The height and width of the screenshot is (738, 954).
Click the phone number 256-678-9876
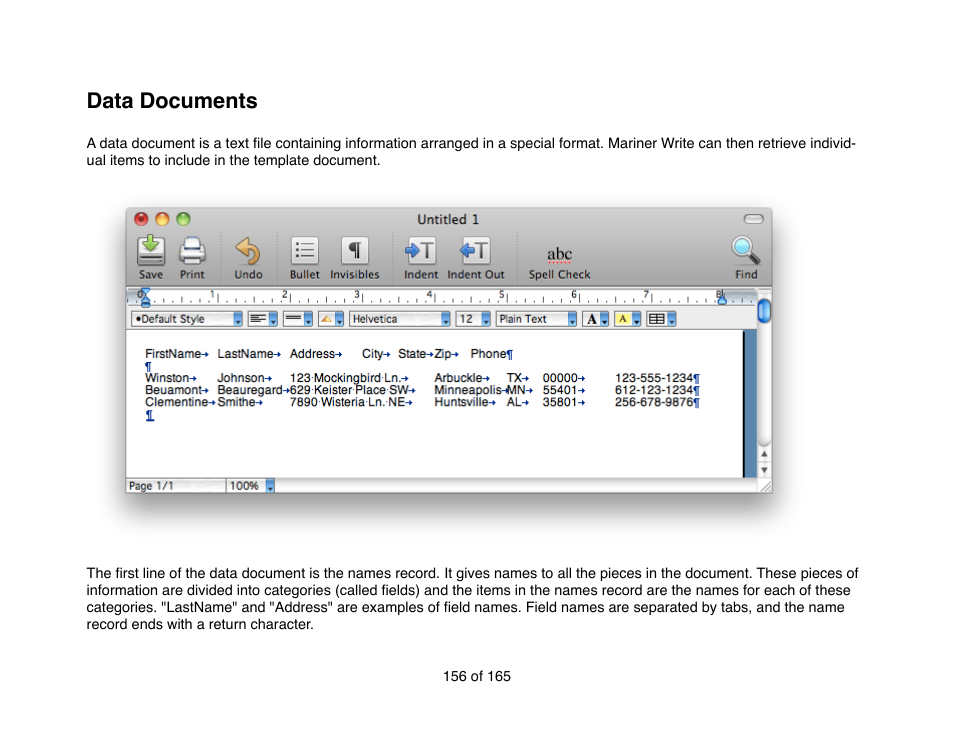point(654,402)
